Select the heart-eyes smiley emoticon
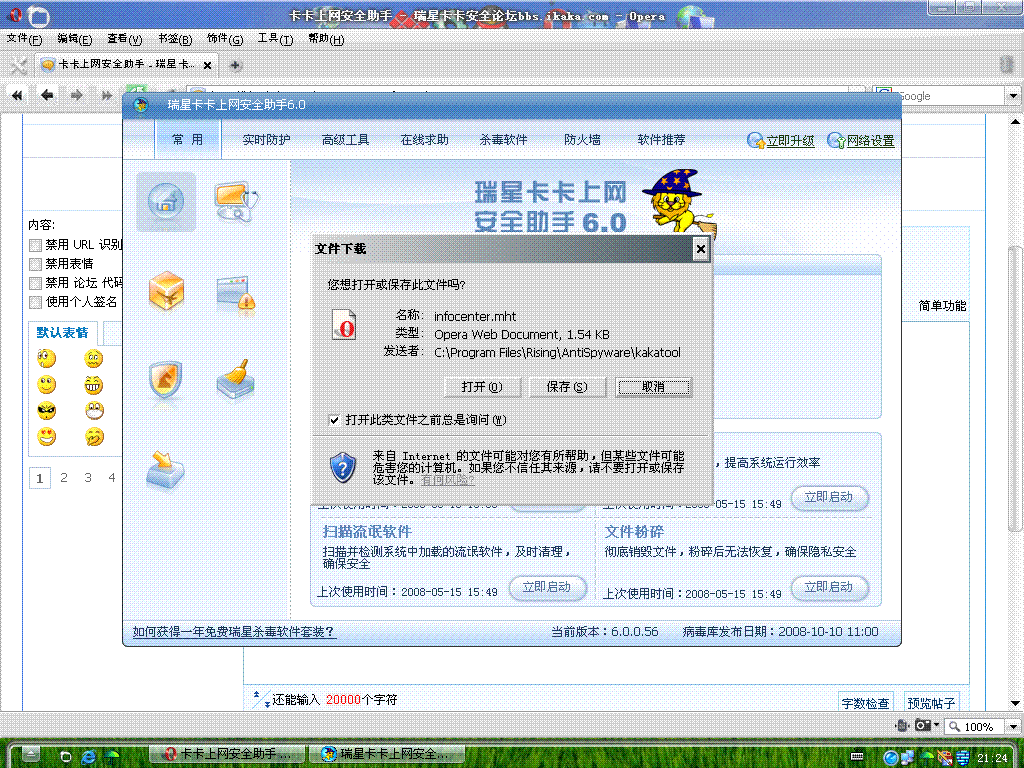Viewport: 1024px width, 768px height. tap(46, 436)
